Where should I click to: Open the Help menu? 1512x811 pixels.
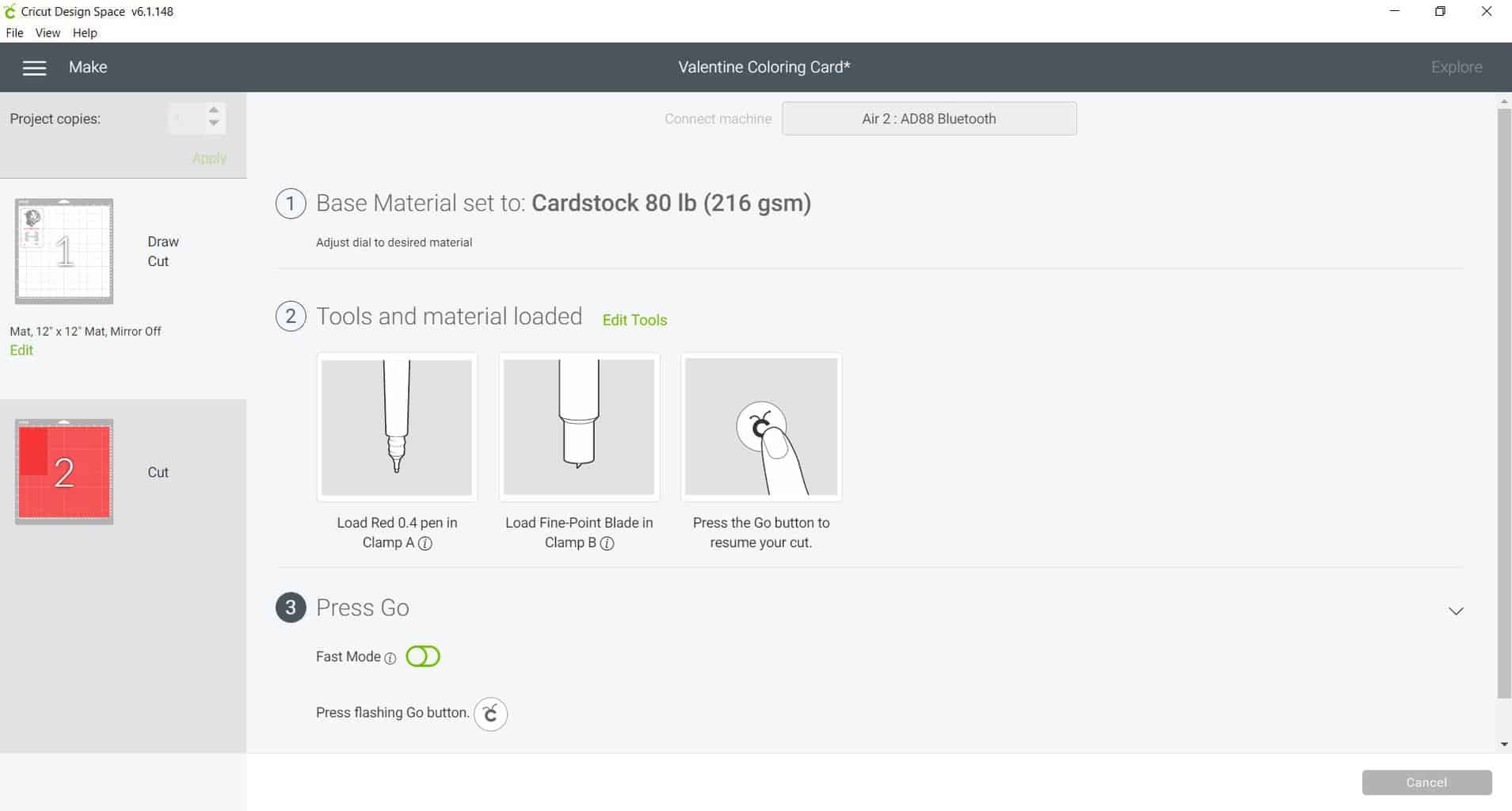pyautogui.click(x=85, y=33)
